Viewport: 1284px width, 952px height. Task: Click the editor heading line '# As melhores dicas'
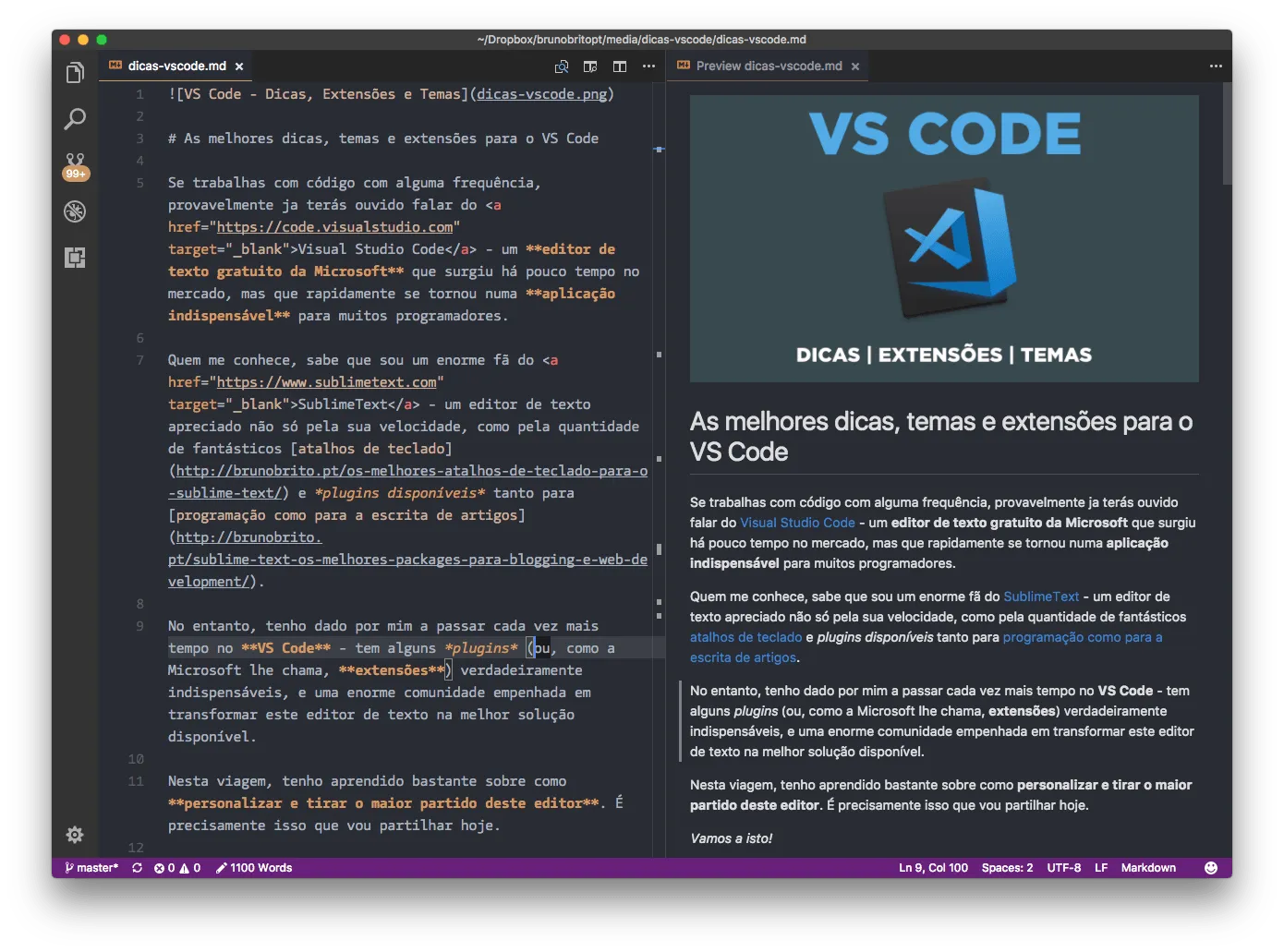tap(383, 139)
